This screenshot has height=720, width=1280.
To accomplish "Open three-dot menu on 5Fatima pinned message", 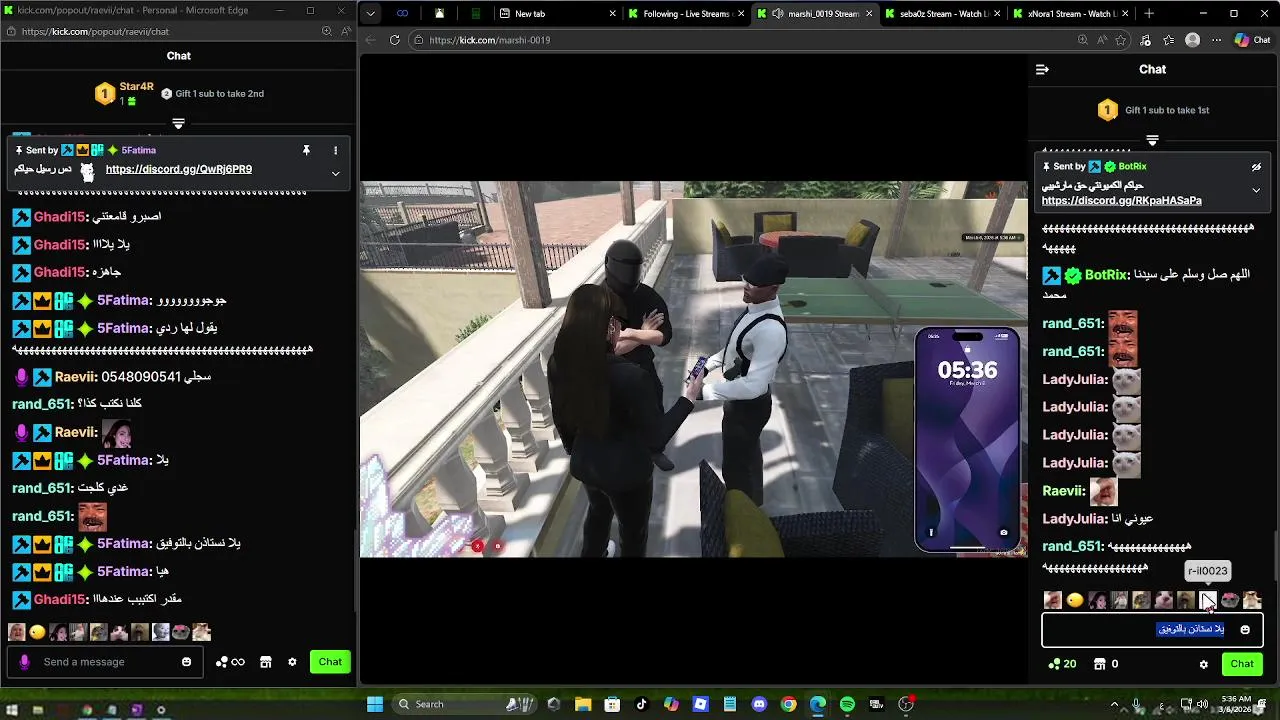I will click(335, 150).
